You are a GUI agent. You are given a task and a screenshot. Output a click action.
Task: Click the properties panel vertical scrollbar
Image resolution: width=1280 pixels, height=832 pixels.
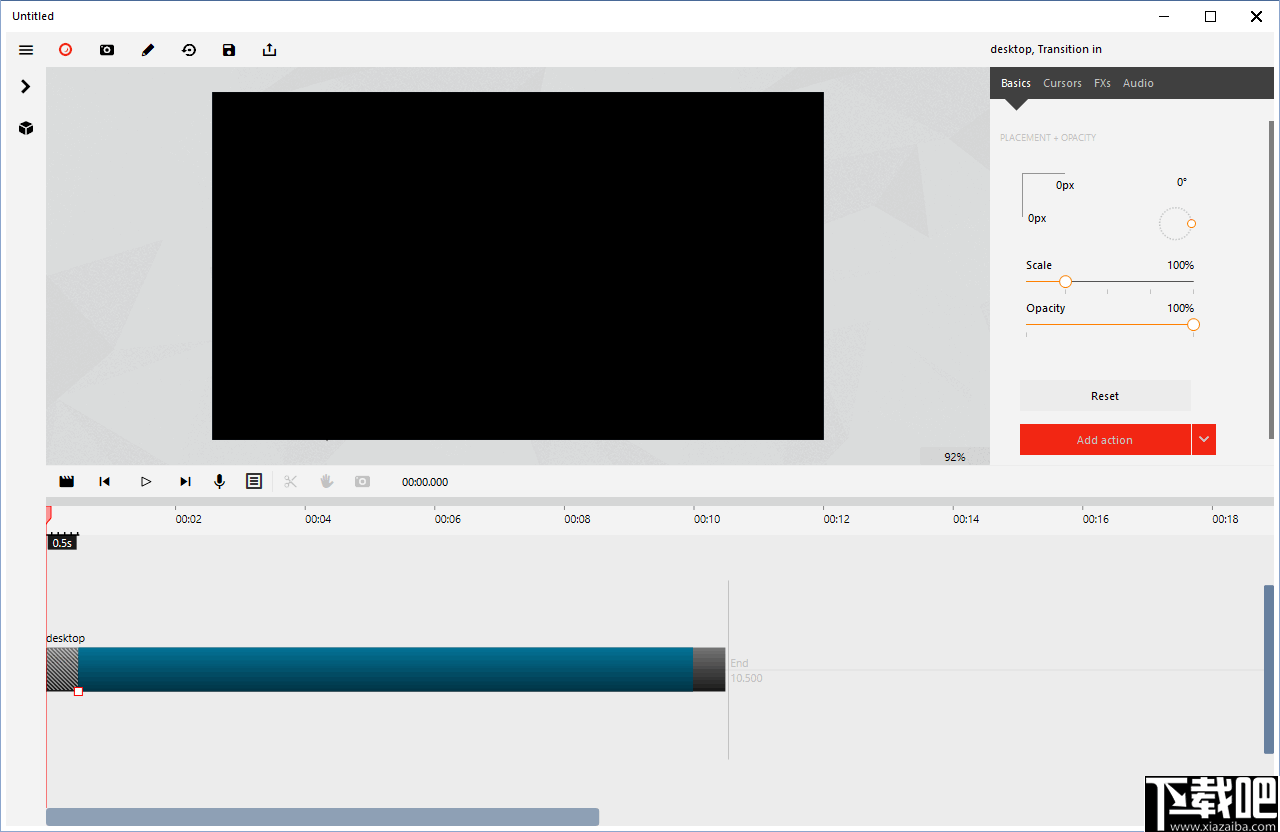1272,280
